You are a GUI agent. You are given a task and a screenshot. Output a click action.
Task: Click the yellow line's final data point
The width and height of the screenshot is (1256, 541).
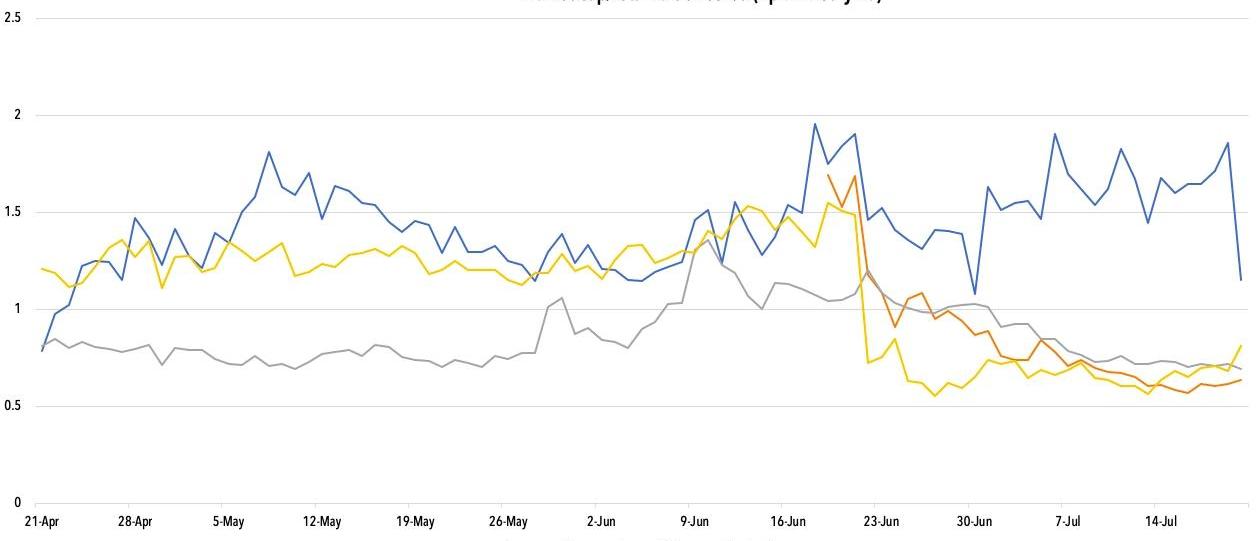[1241, 345]
